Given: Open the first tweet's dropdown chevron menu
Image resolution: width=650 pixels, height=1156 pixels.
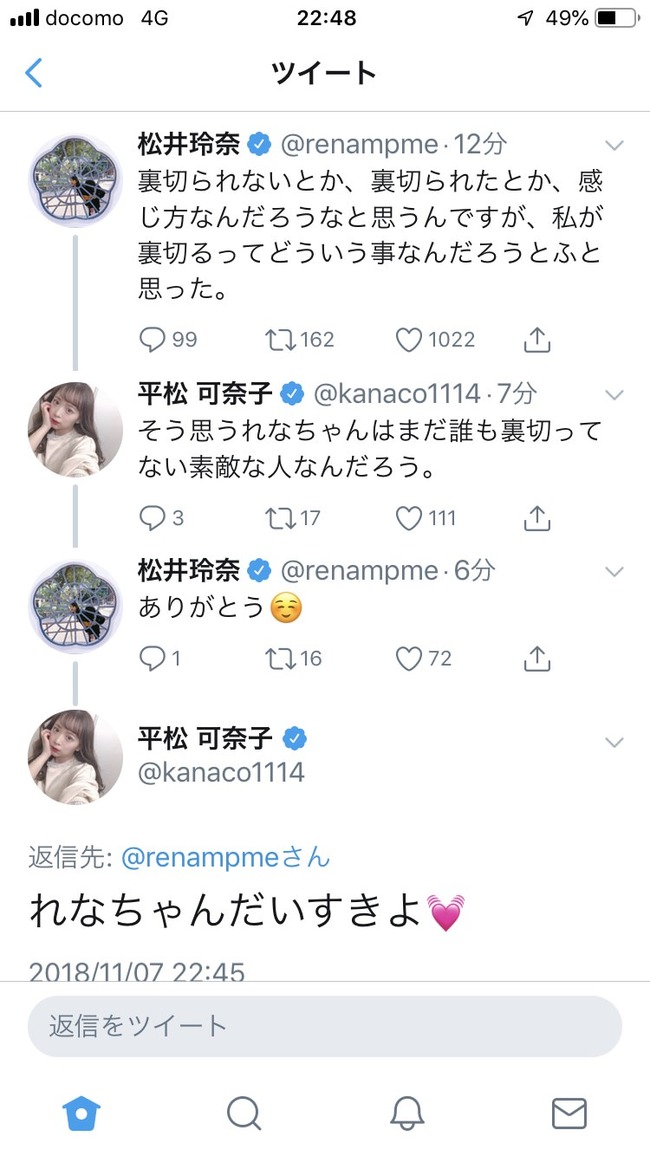Looking at the screenshot, I should [x=614, y=146].
